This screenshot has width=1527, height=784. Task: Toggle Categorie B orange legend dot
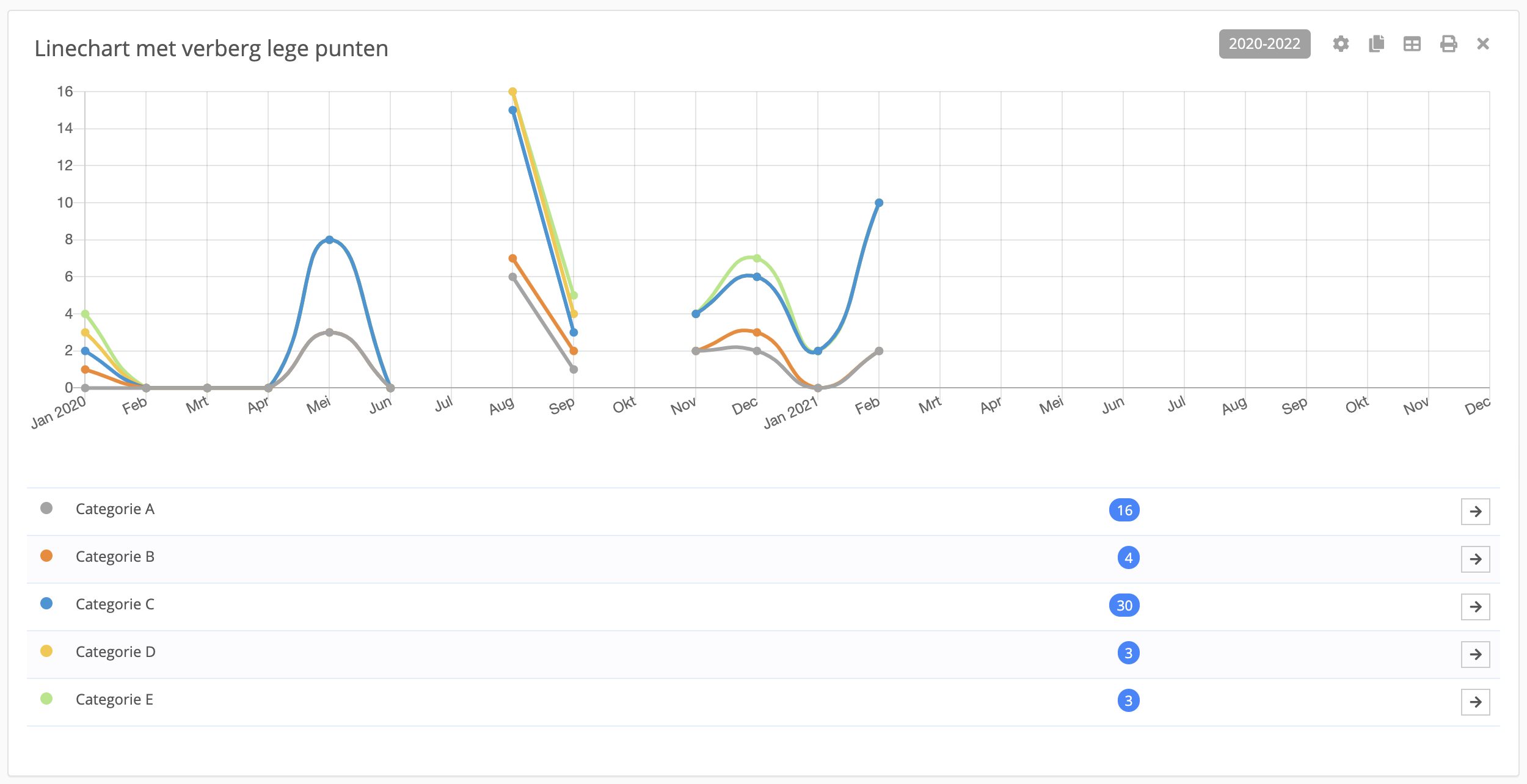tap(46, 556)
